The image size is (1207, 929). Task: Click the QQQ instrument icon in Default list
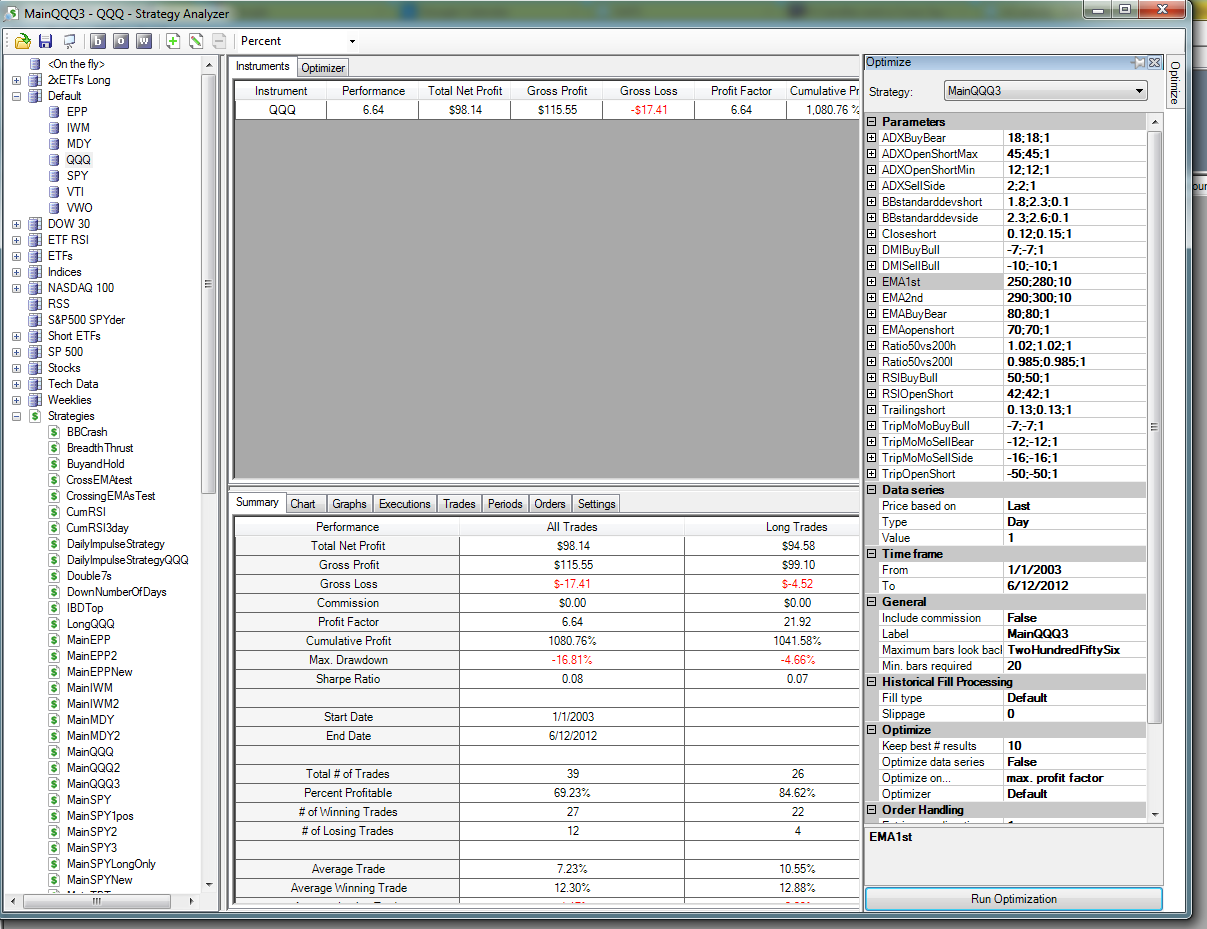pyautogui.click(x=55, y=160)
